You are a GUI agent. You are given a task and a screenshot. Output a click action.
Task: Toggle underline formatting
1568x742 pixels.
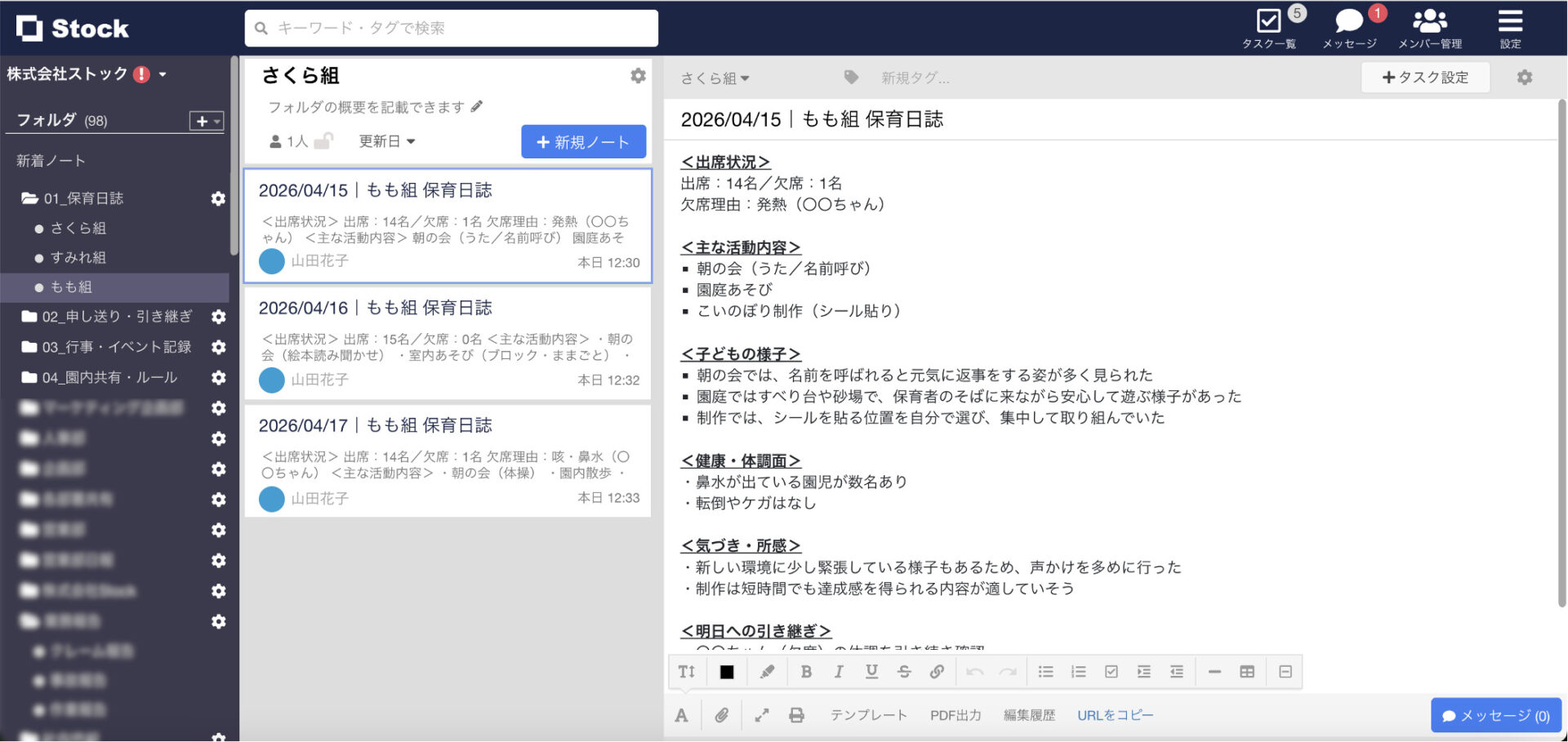coord(871,671)
